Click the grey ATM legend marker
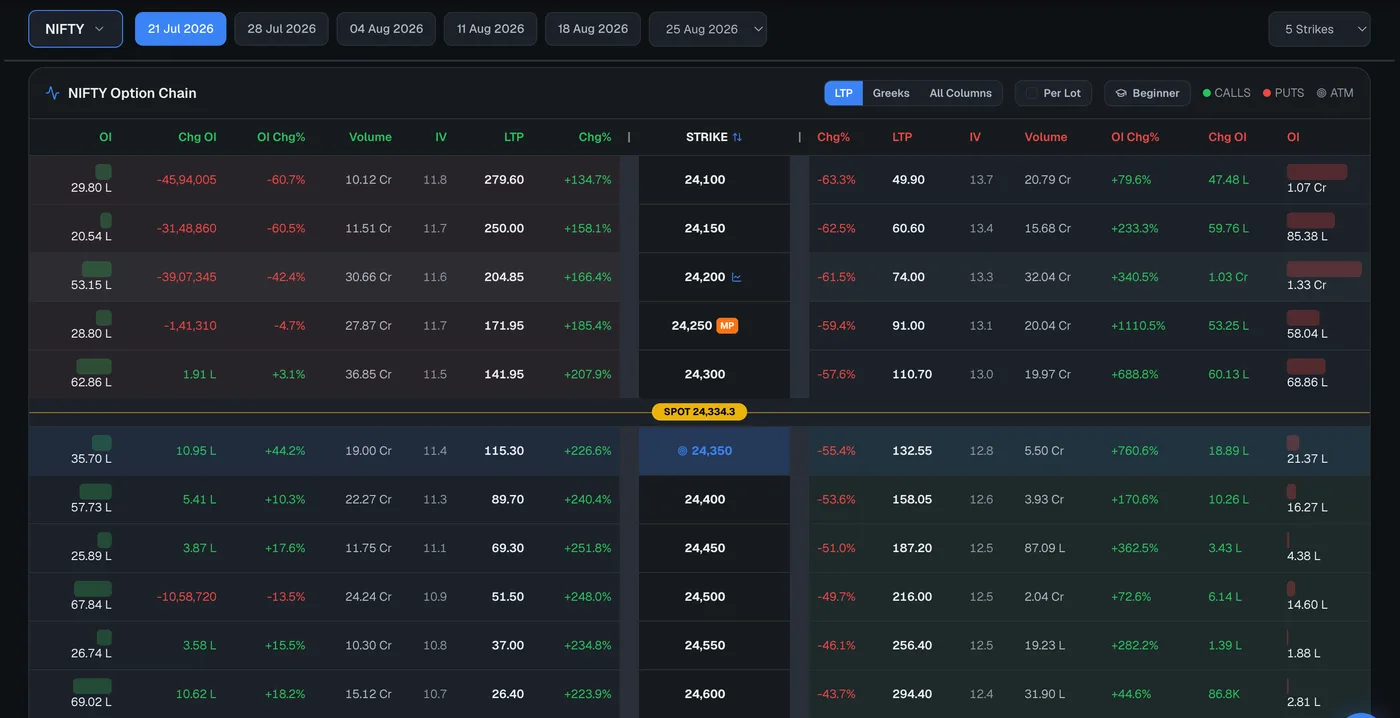This screenshot has width=1400, height=718. 1322,93
